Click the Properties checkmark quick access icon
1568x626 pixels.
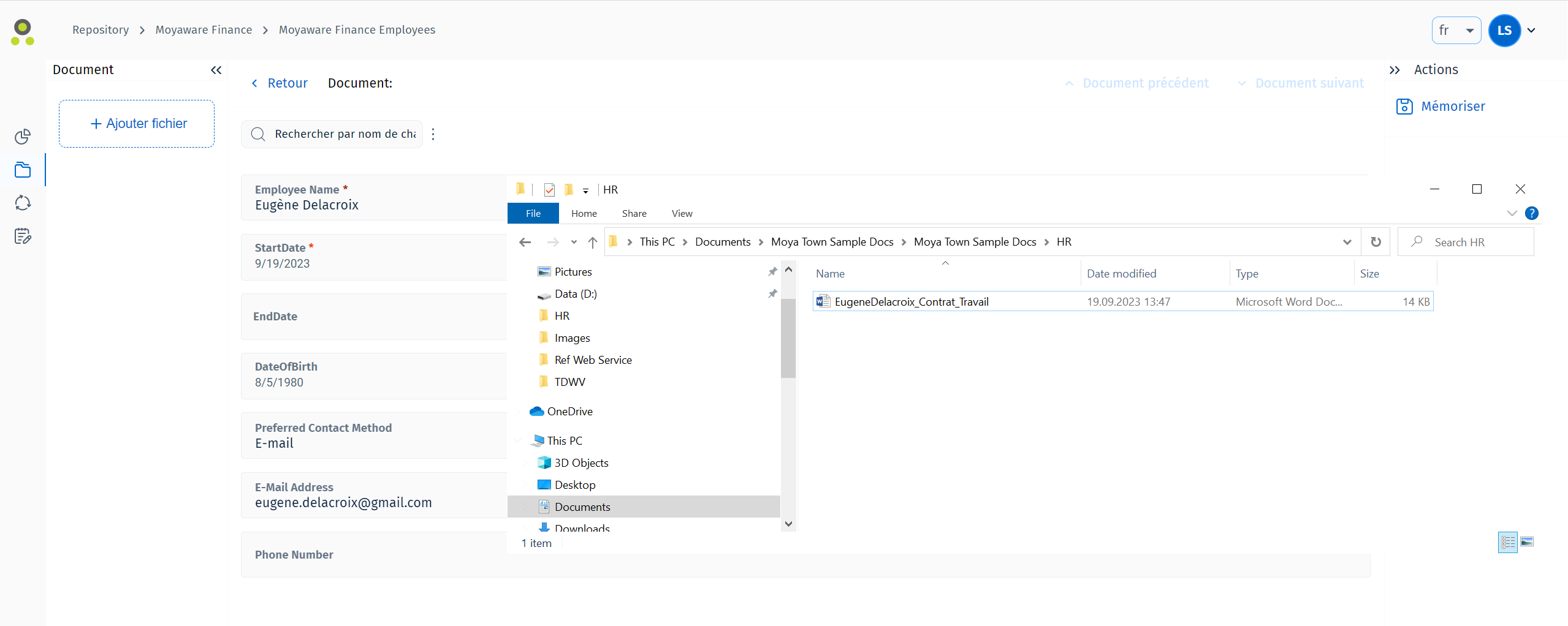click(549, 190)
